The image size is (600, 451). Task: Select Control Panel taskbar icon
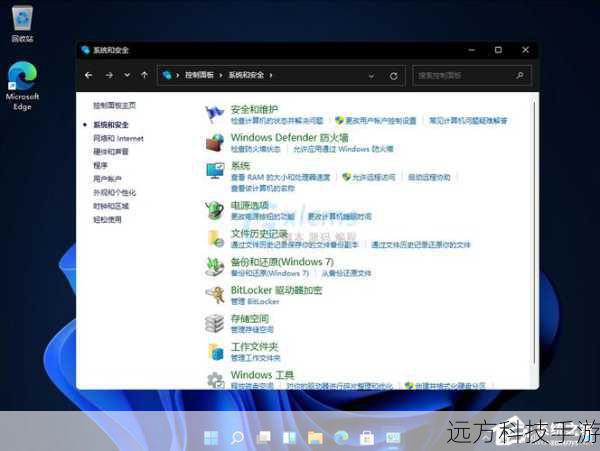tap(393, 438)
